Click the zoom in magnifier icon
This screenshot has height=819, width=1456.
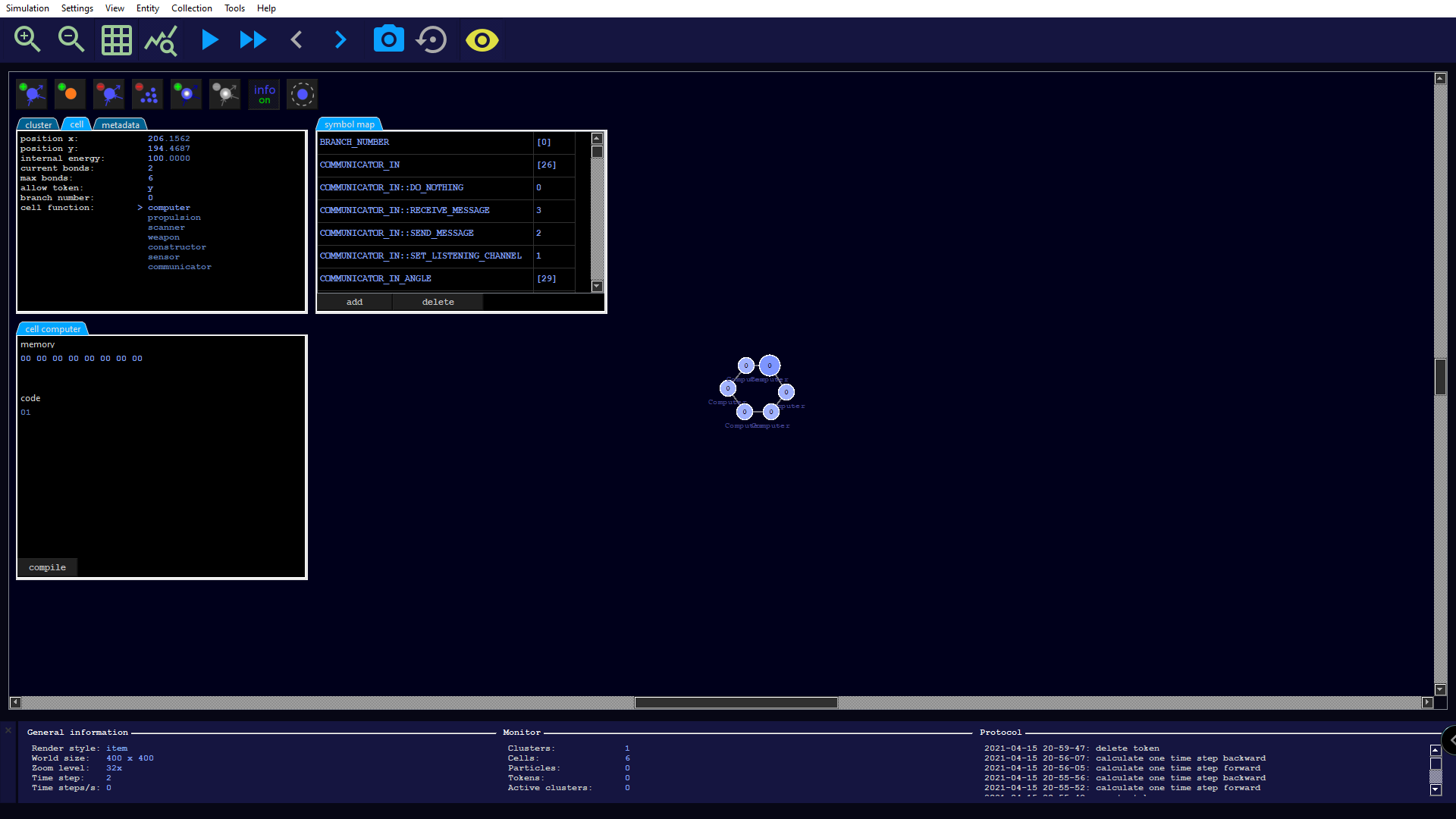pyautogui.click(x=27, y=39)
